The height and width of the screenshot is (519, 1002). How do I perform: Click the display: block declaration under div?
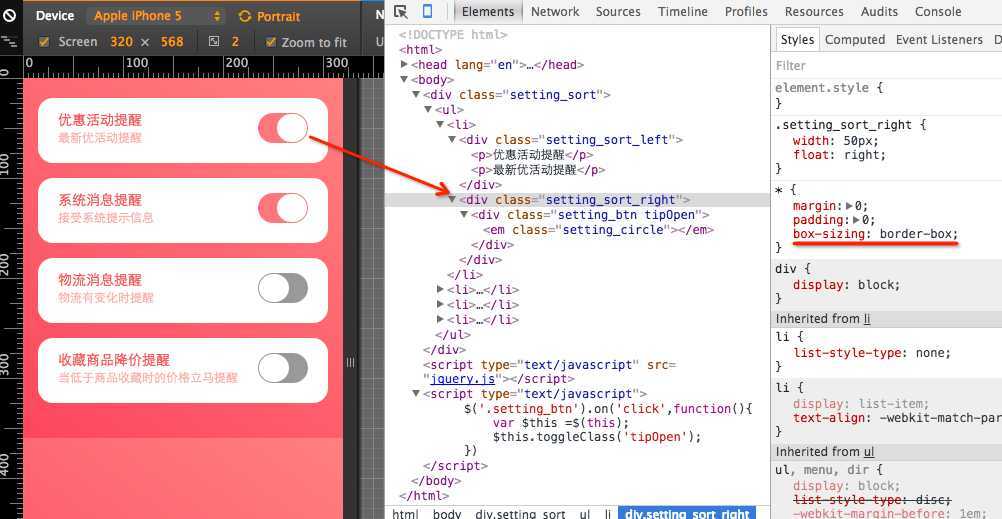(846, 285)
